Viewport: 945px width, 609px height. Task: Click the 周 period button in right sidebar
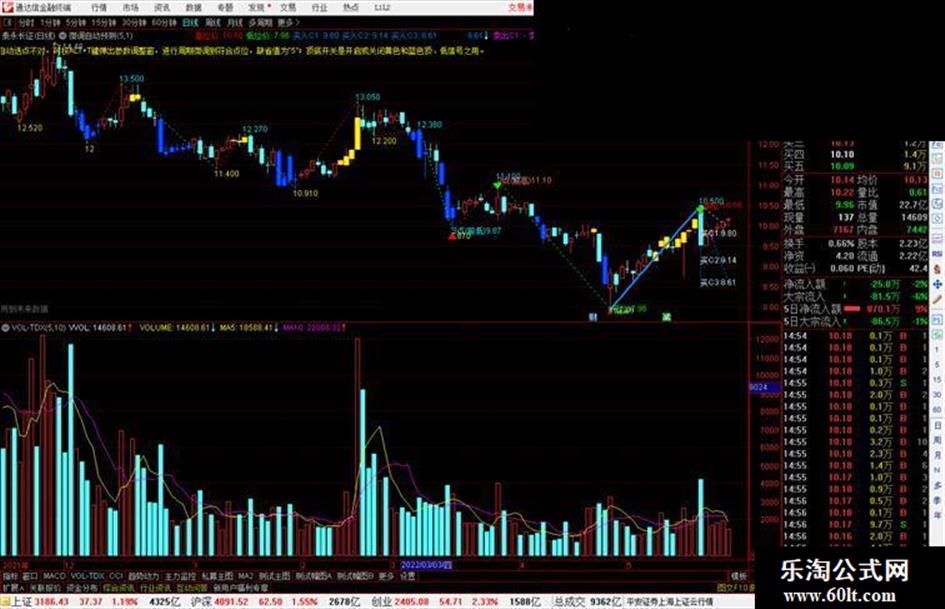tap(937, 440)
